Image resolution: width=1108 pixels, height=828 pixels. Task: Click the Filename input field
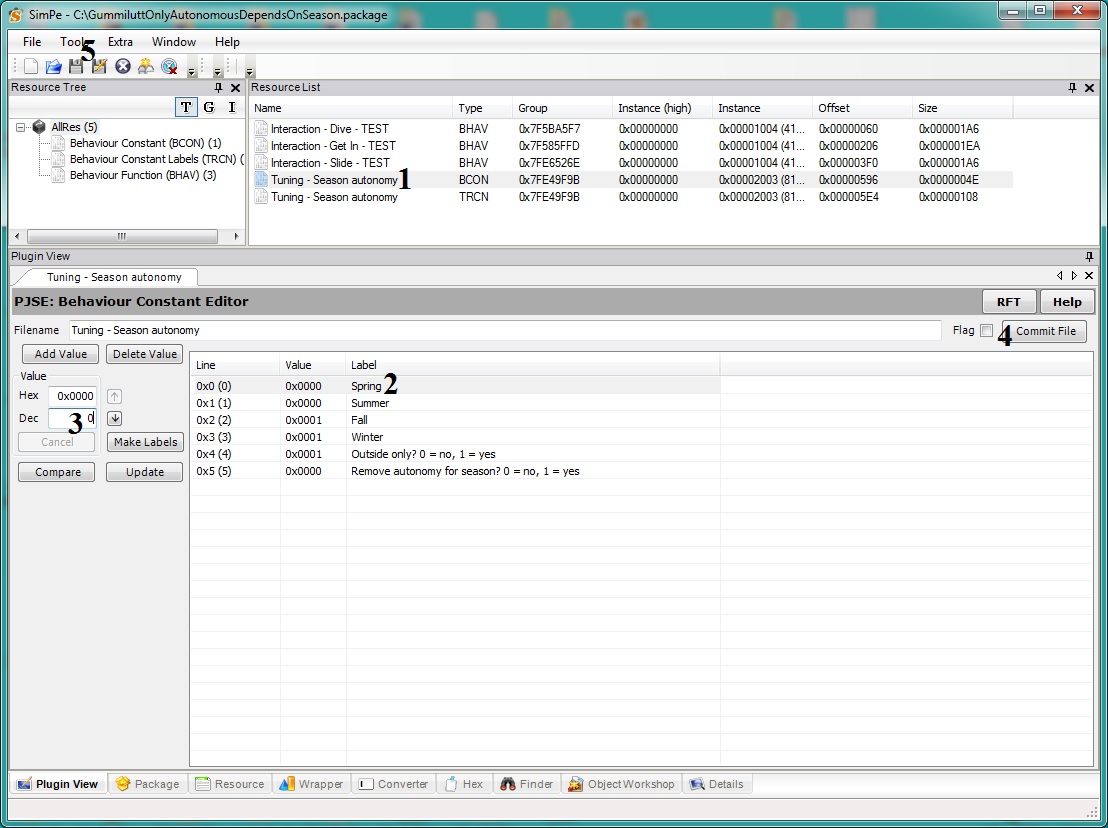point(505,330)
